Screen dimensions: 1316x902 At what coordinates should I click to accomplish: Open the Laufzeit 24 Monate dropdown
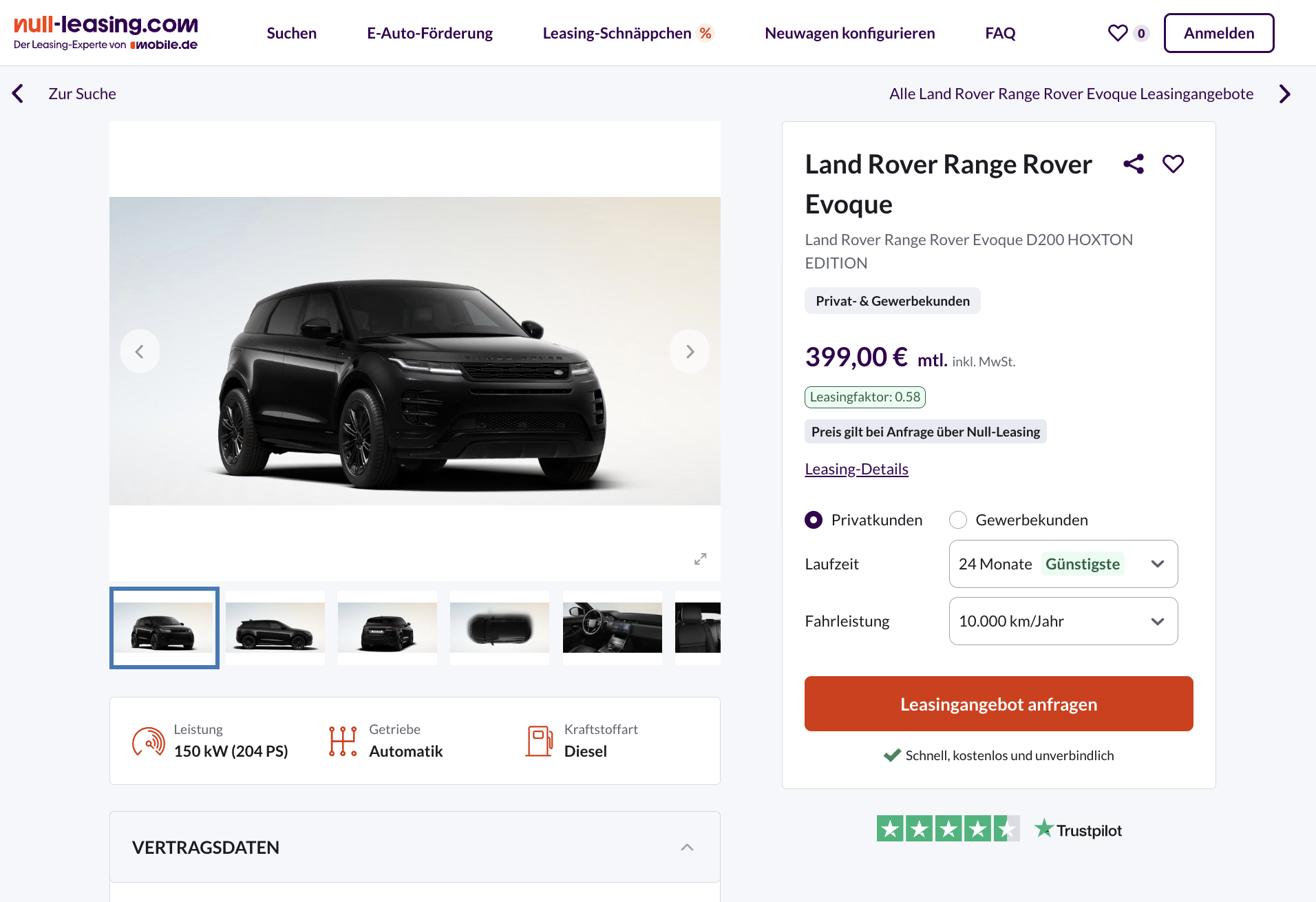tap(1063, 564)
